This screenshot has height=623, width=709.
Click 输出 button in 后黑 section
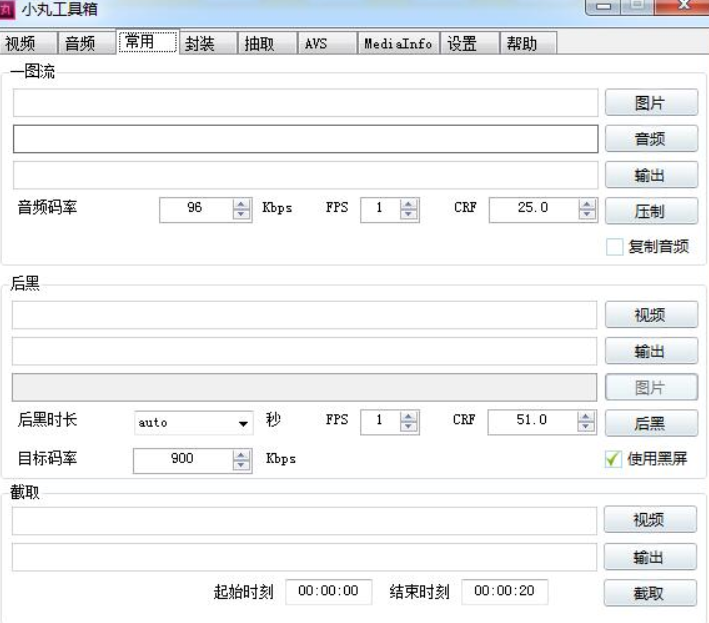point(651,351)
